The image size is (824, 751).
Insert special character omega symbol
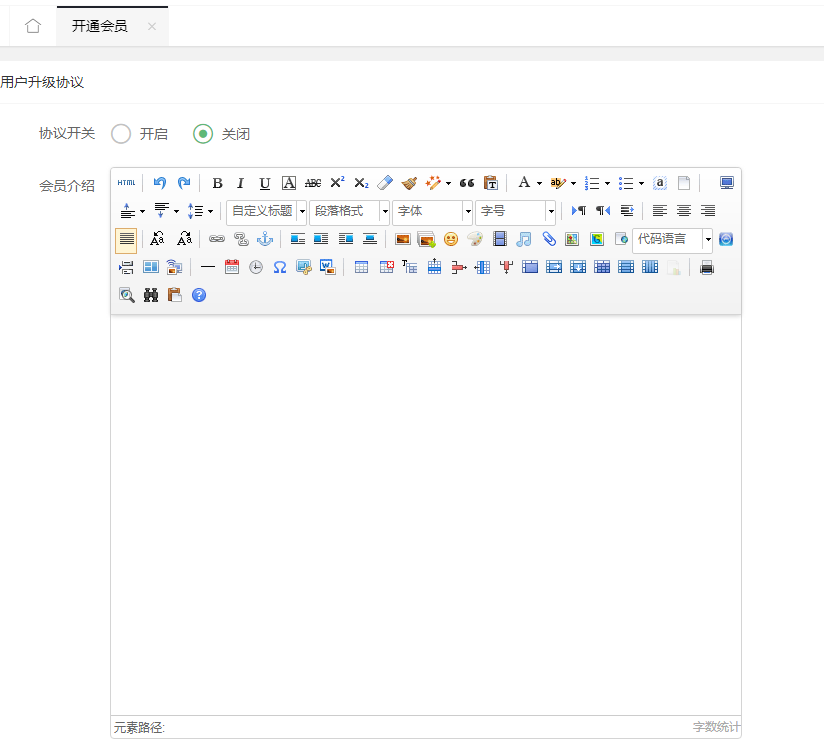pyautogui.click(x=280, y=268)
